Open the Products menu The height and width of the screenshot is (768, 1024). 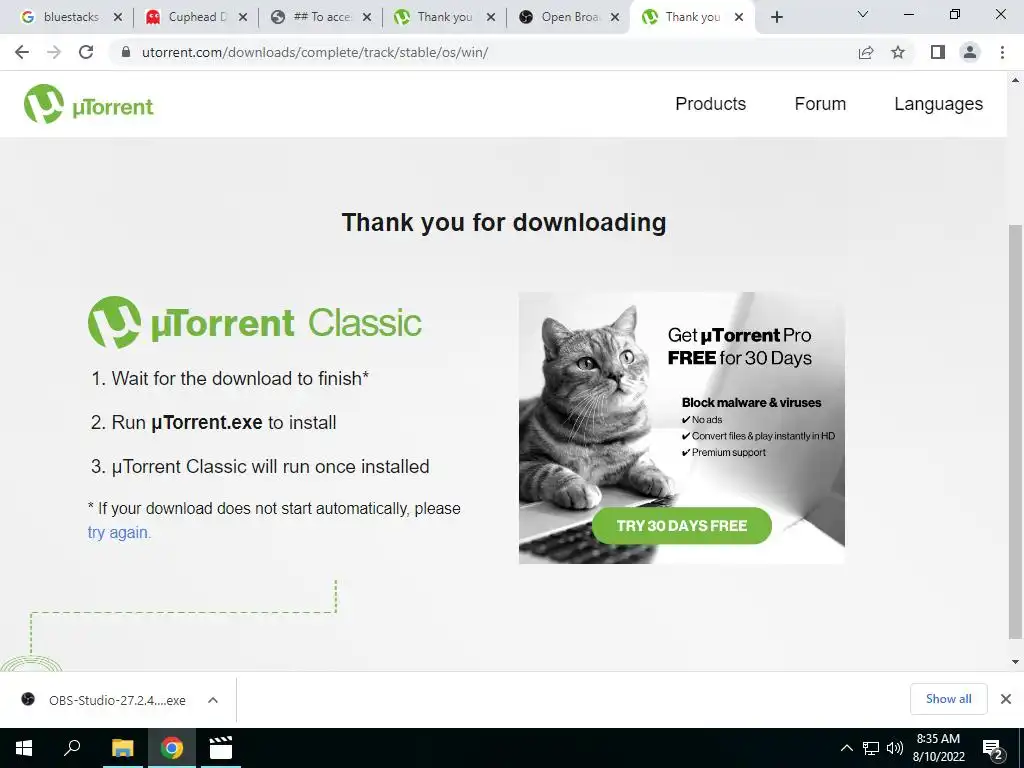click(711, 104)
